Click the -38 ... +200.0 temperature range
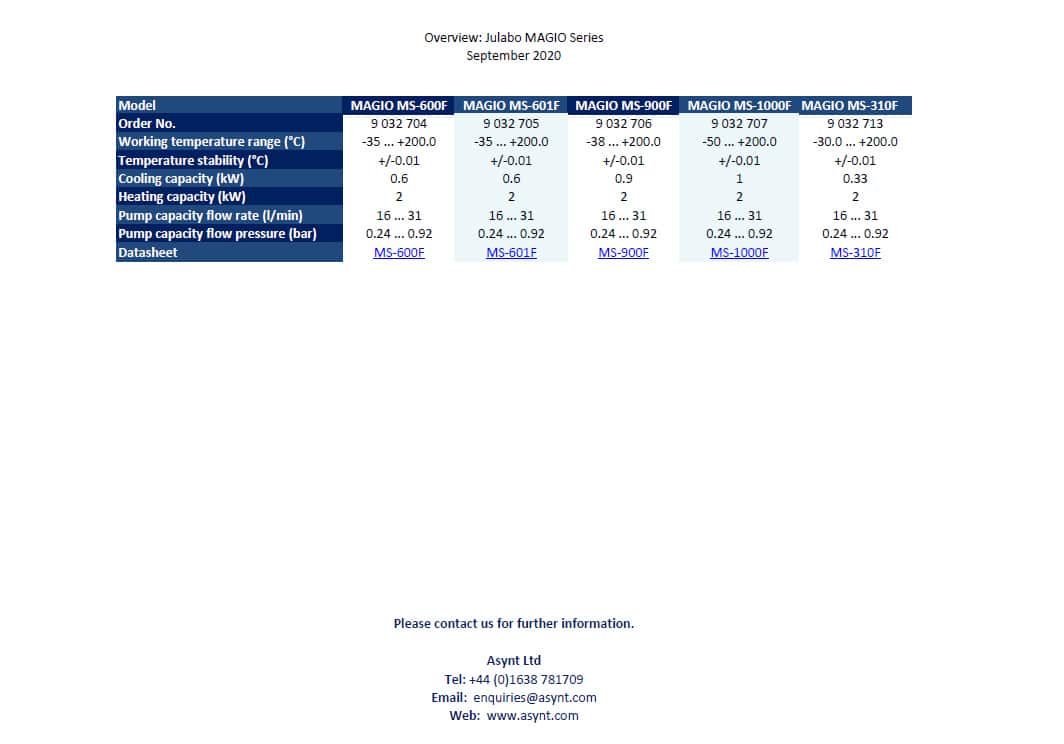1064x744 pixels. 623,142
